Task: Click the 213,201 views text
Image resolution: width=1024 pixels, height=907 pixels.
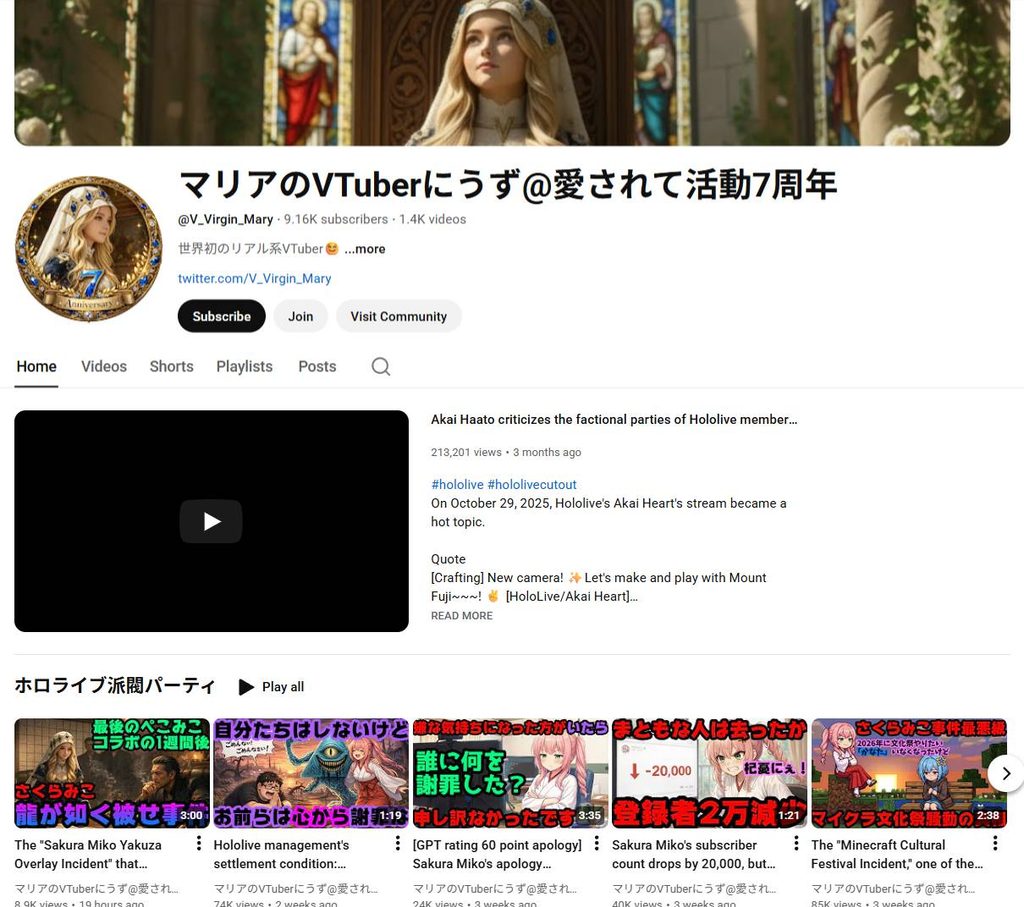Action: 466,452
